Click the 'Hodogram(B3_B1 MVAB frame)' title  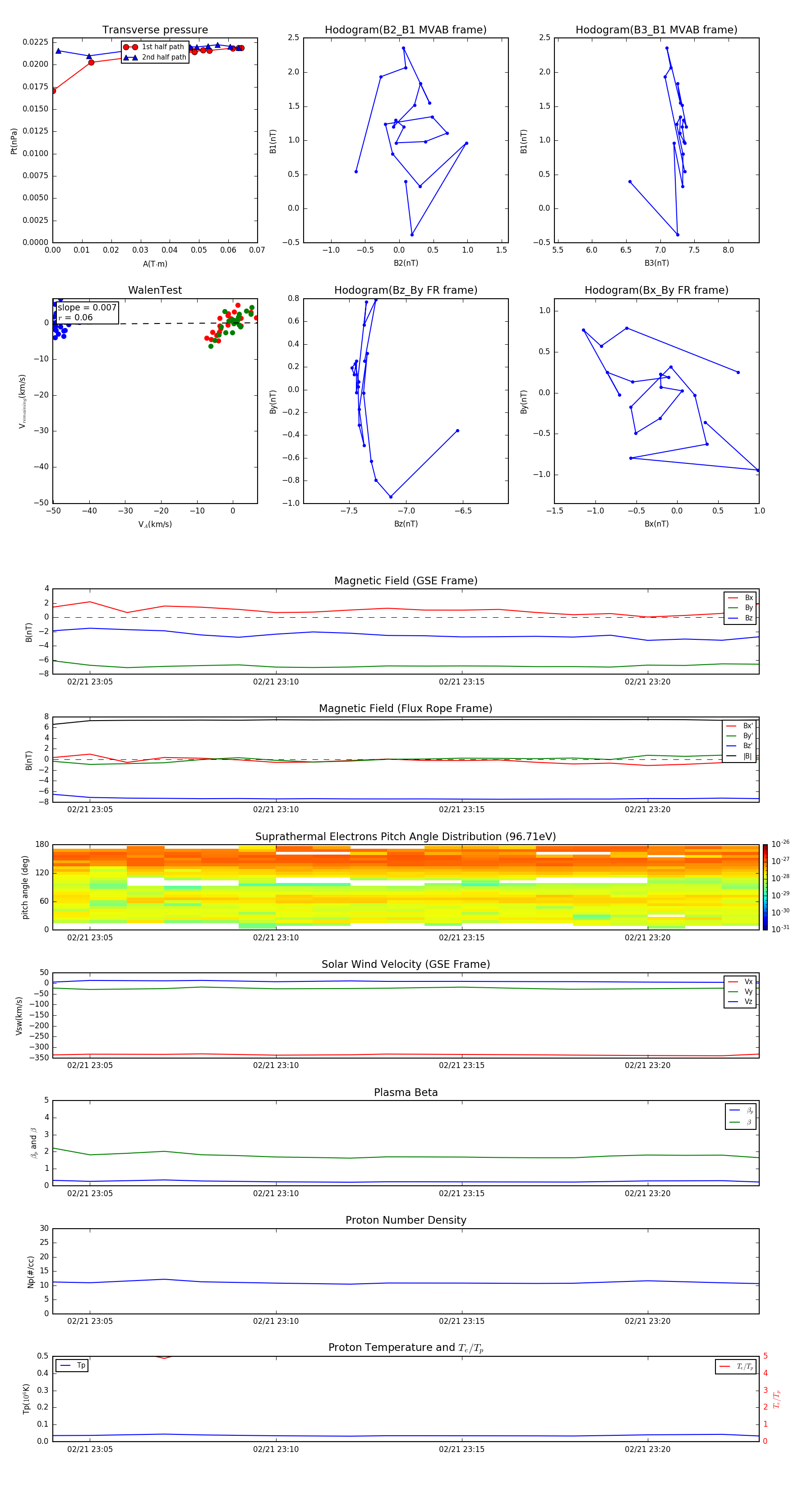click(x=656, y=29)
